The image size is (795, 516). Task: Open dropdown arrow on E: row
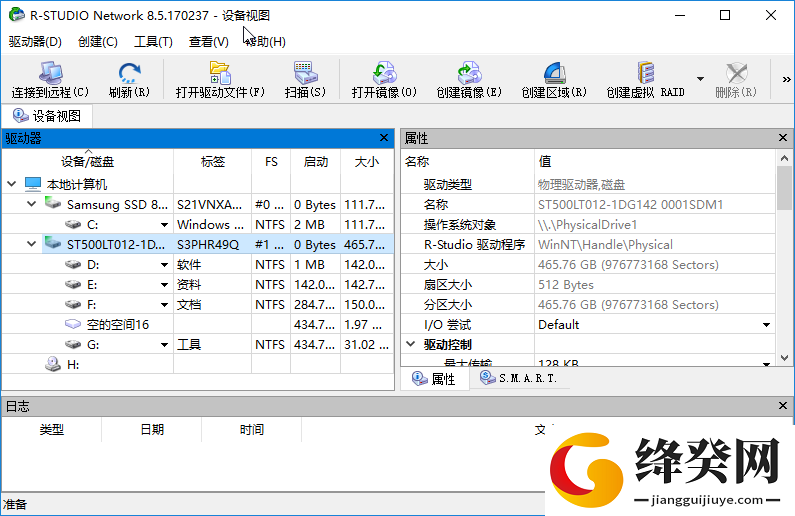click(x=164, y=285)
